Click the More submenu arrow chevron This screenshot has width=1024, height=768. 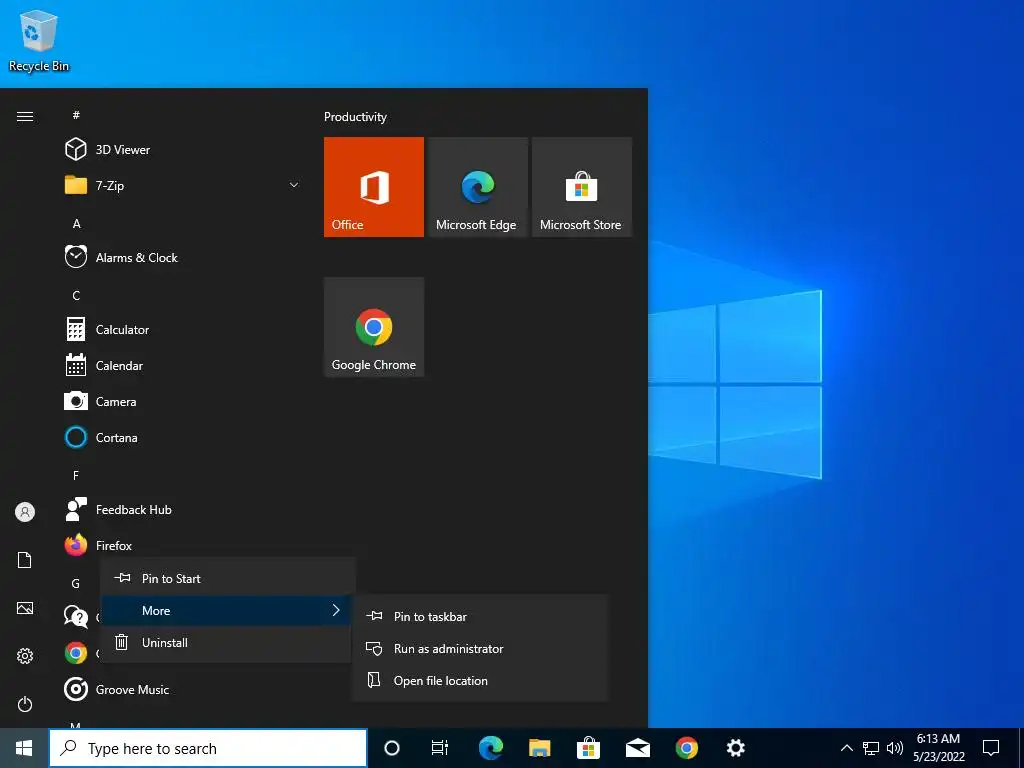pos(336,610)
